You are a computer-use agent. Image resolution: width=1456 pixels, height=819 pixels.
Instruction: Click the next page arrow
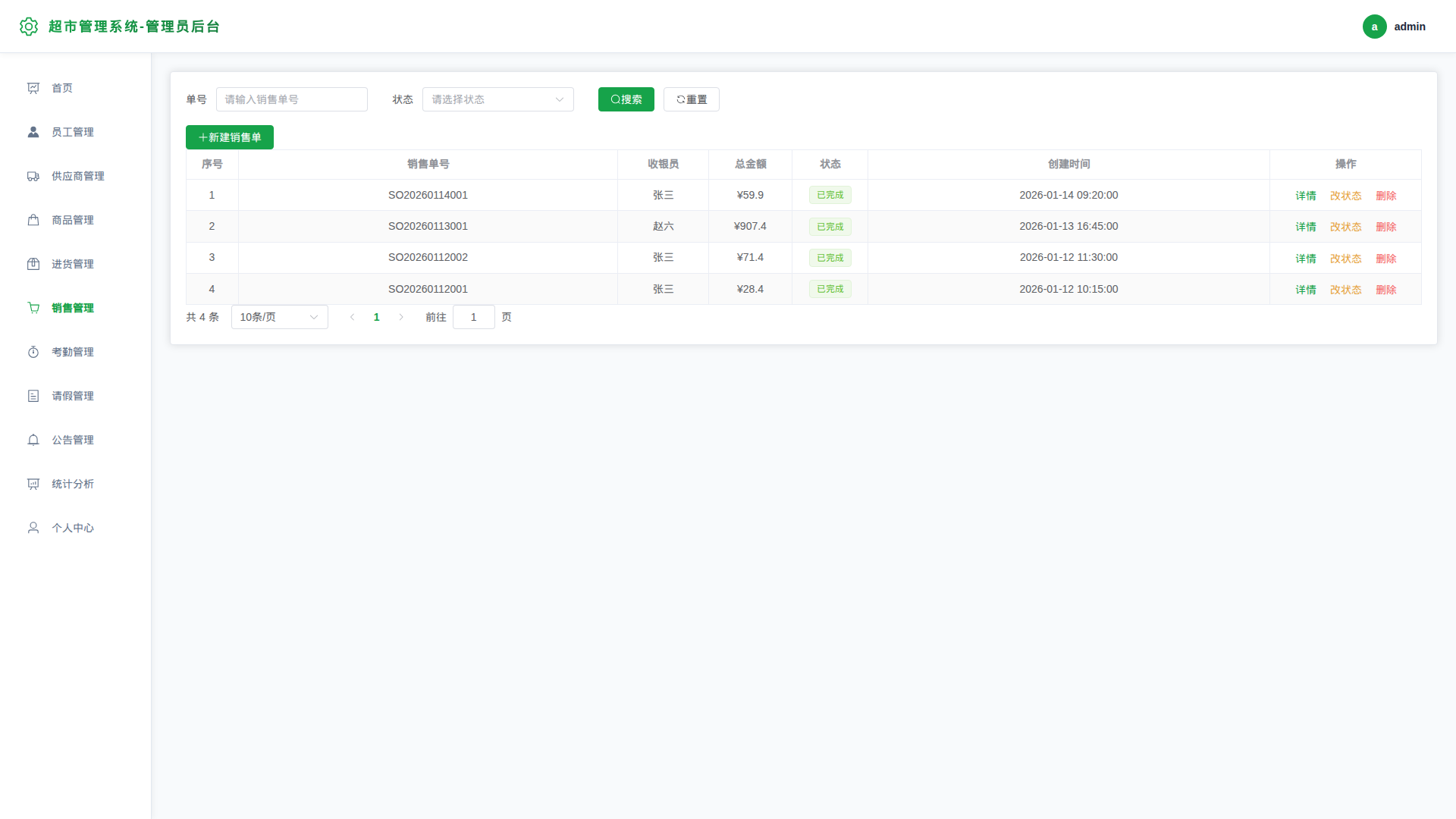pos(401,317)
